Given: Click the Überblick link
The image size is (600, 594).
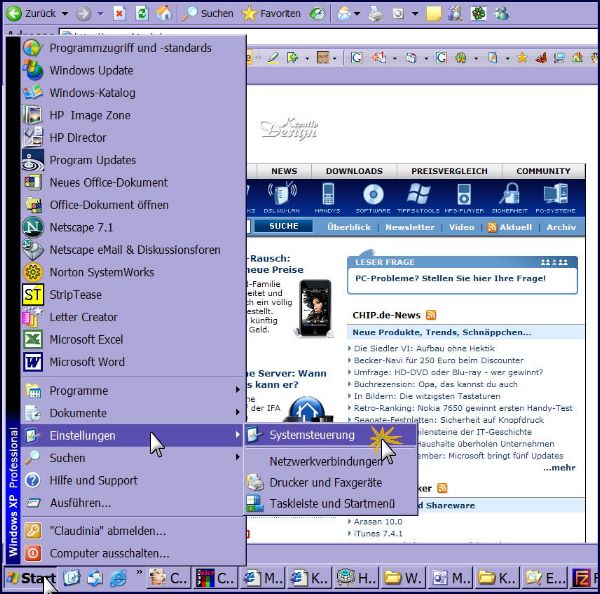Looking at the screenshot, I should point(349,227).
